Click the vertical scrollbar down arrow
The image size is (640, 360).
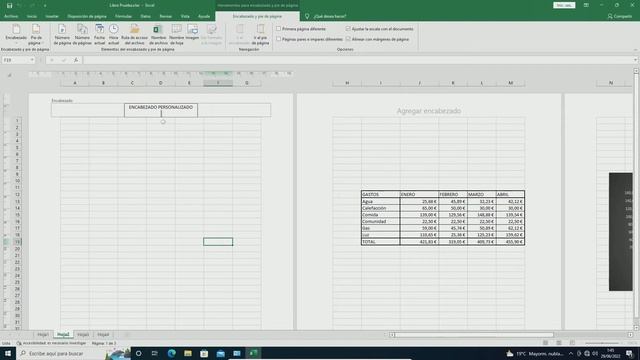[636, 328]
